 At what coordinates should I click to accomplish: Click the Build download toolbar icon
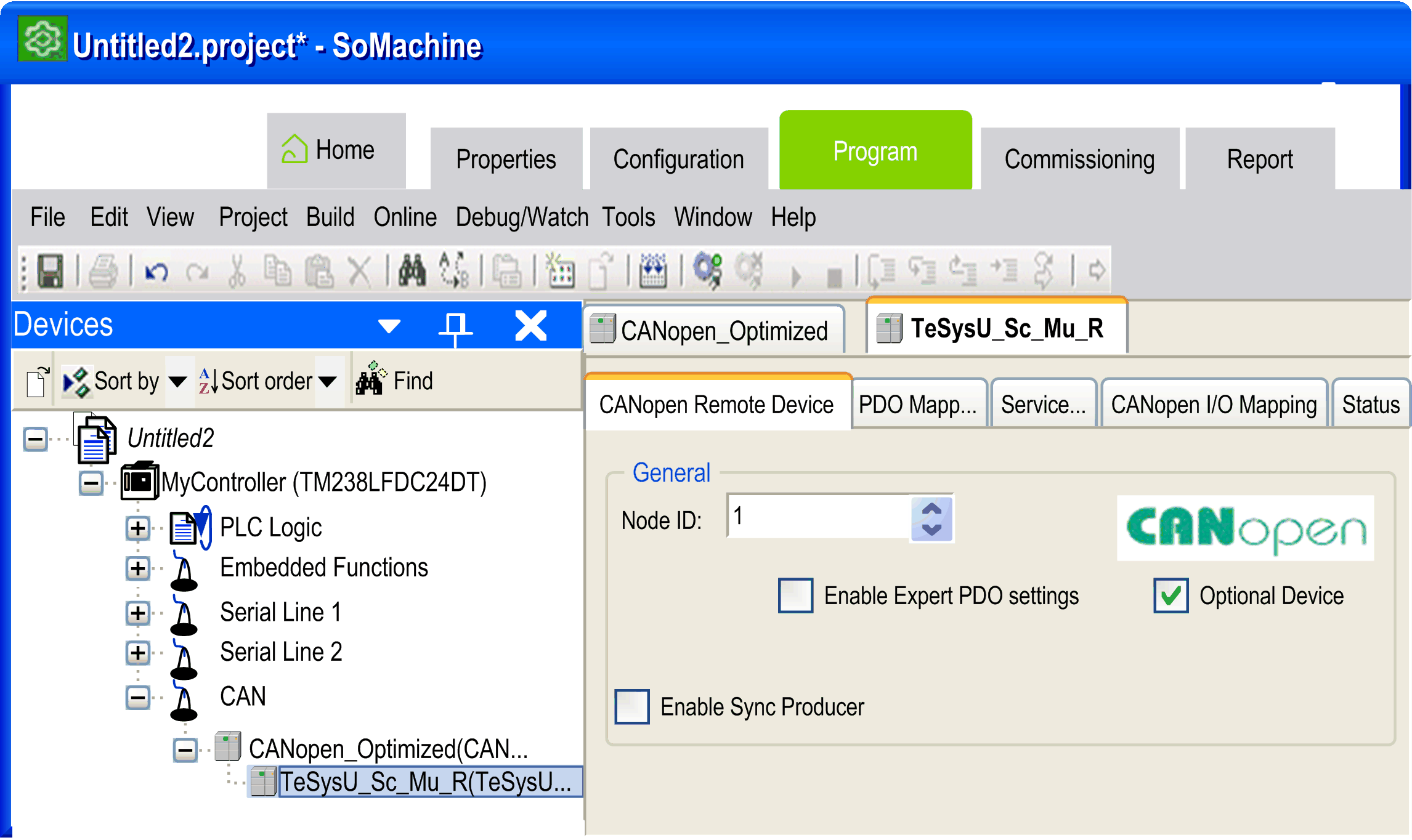pyautogui.click(x=653, y=271)
